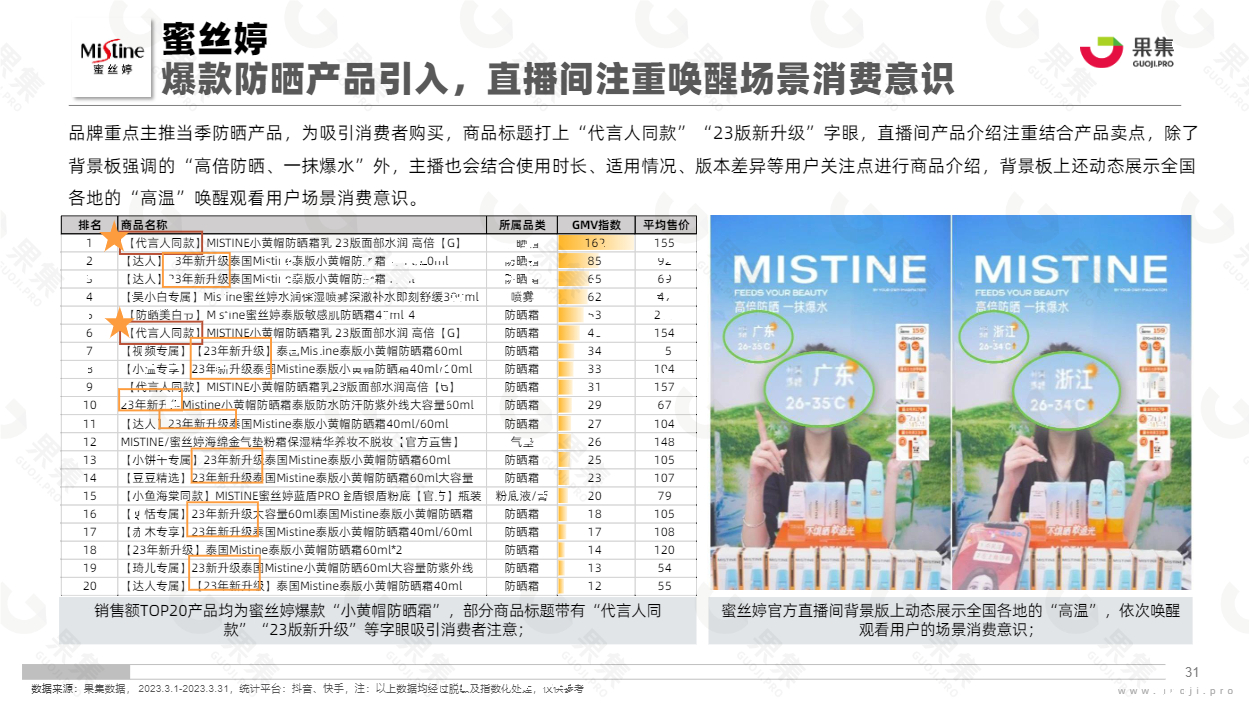Click the GMV index value 18

pyautogui.click(x=595, y=513)
